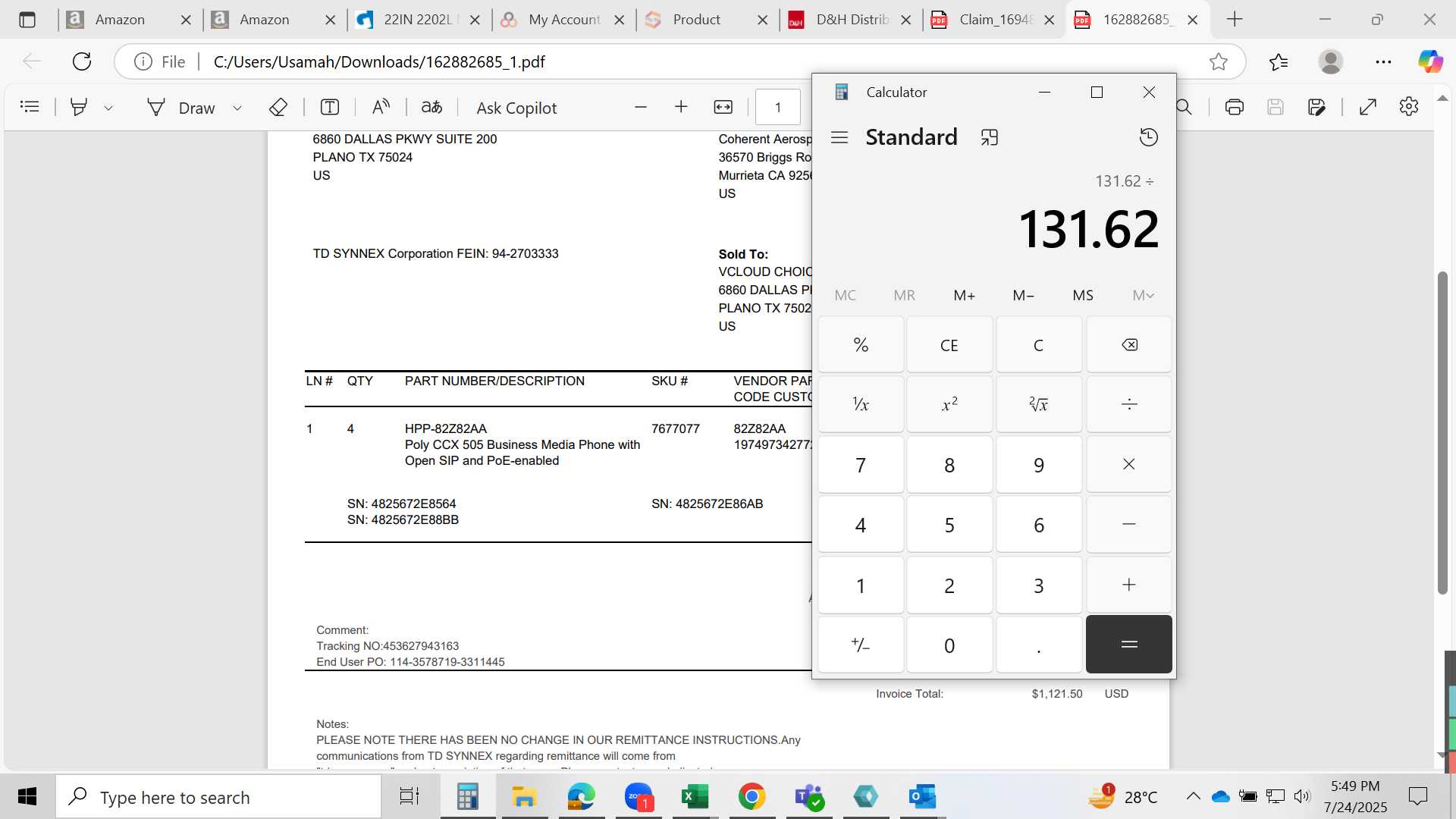
Task: Click Save as icon in PDF toolbar
Action: point(1317,107)
